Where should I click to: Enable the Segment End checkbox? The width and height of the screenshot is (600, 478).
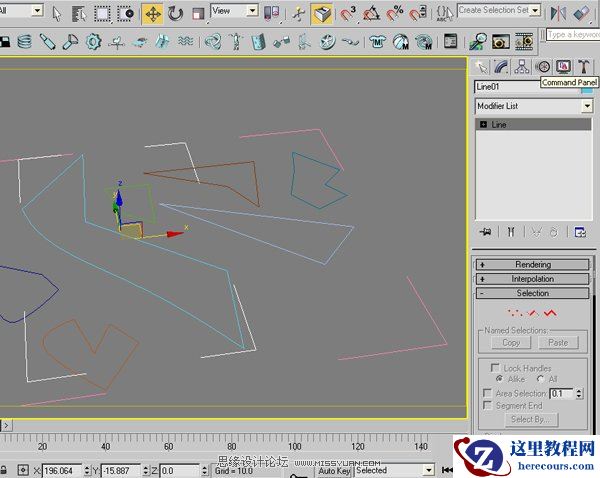487,405
